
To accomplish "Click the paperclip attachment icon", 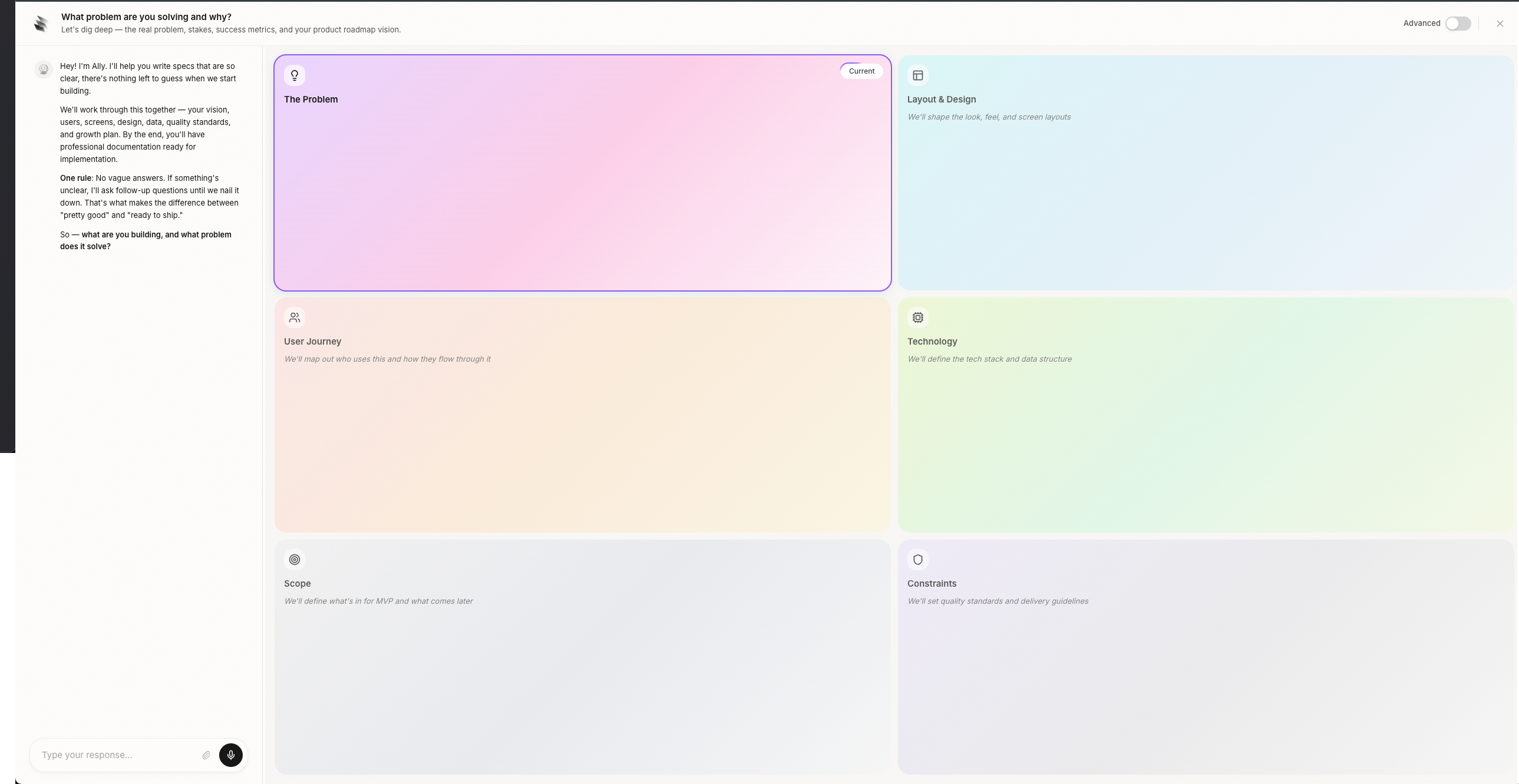I will coord(206,755).
